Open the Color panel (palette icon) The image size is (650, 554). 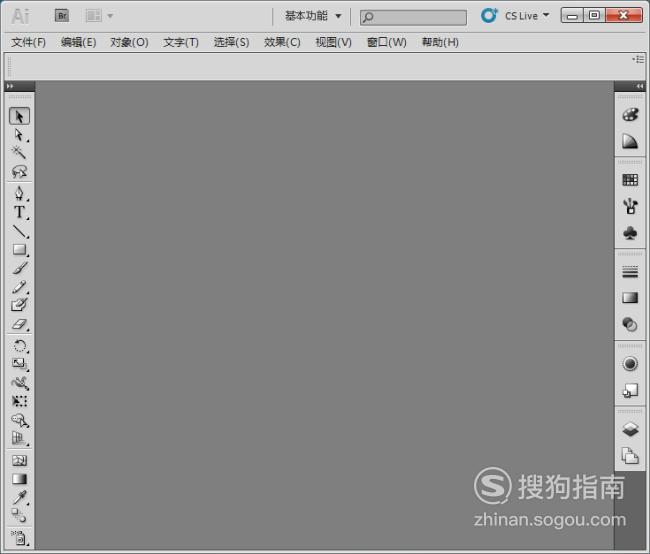pyautogui.click(x=630, y=115)
